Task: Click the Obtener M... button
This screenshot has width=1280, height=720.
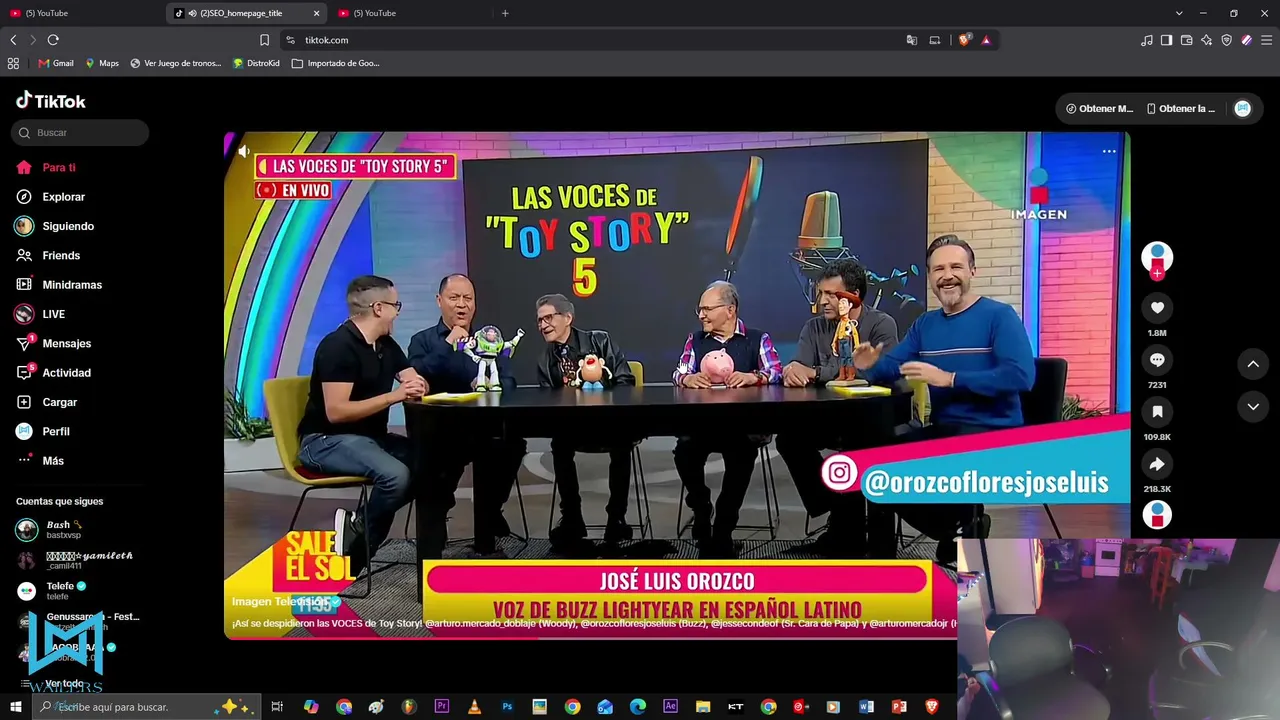Action: (1099, 109)
